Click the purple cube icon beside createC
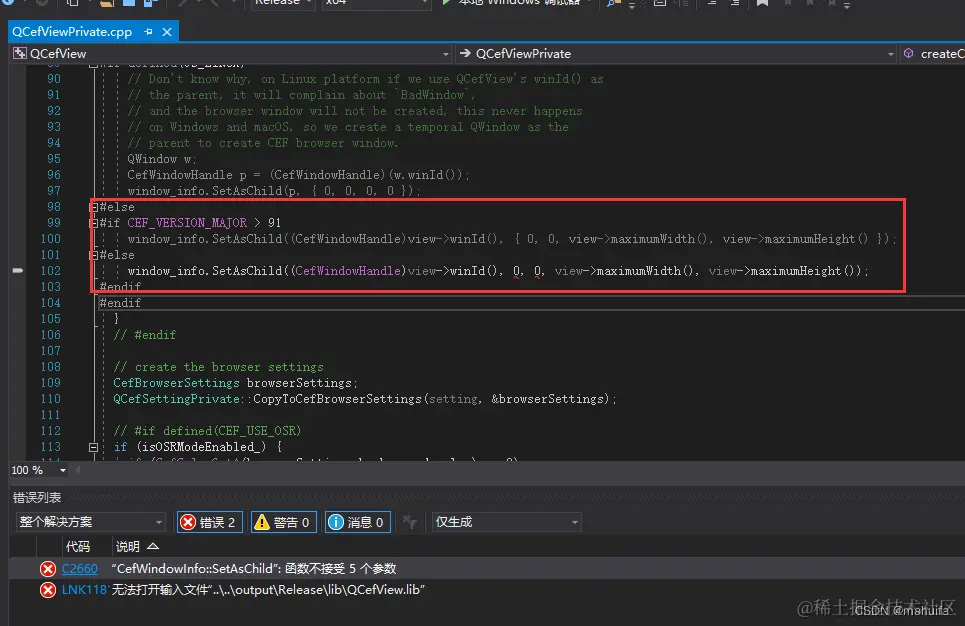The image size is (965, 626). coord(908,54)
